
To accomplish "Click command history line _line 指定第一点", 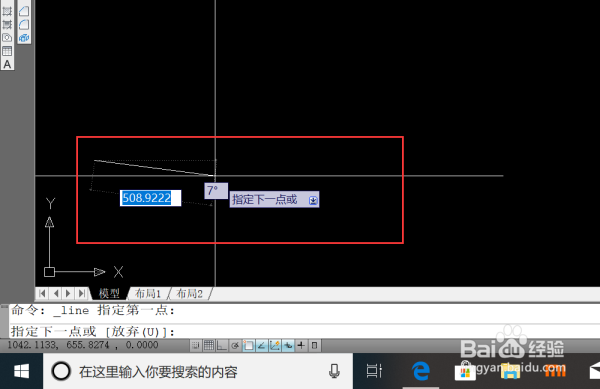I will (x=93, y=310).
